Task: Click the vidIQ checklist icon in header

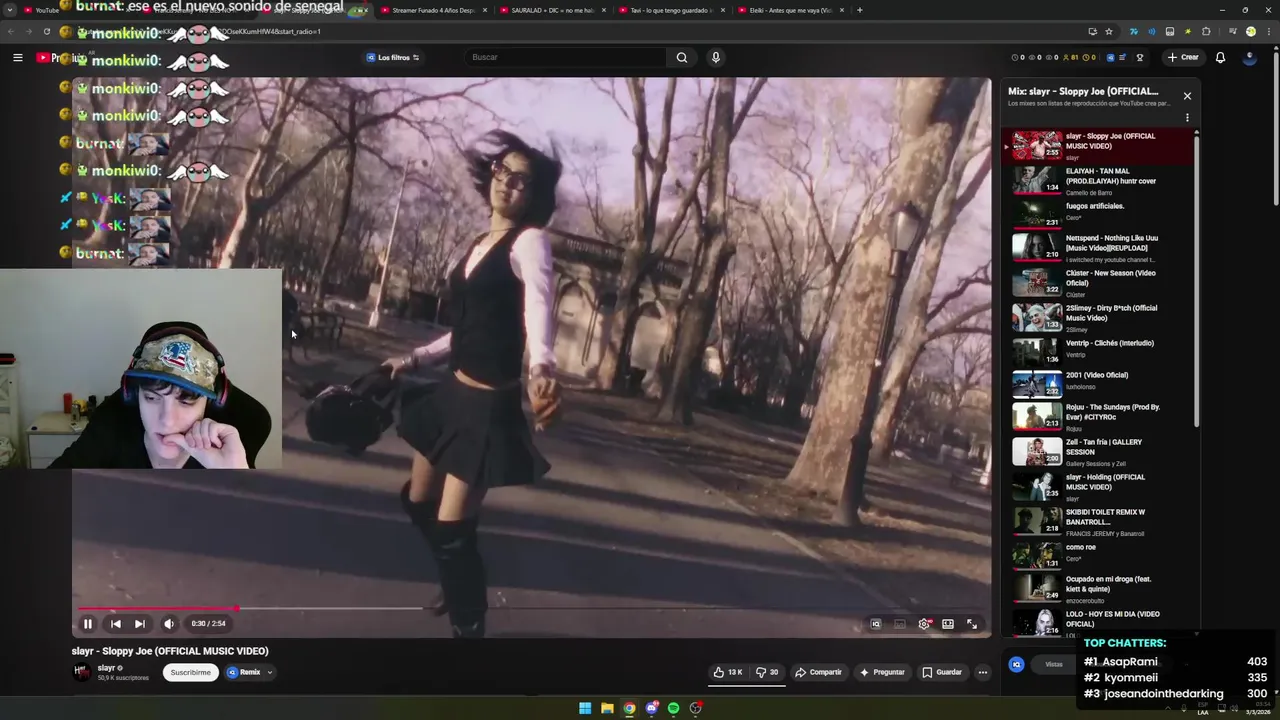Action: point(1122,57)
